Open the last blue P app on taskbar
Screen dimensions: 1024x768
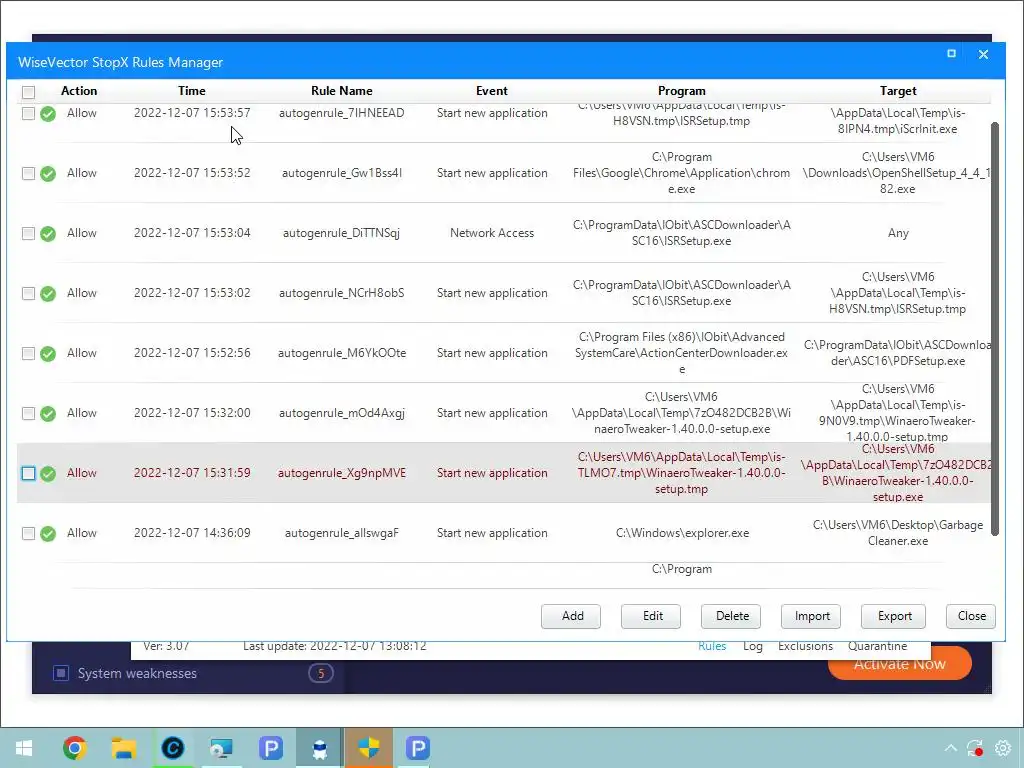[417, 748]
